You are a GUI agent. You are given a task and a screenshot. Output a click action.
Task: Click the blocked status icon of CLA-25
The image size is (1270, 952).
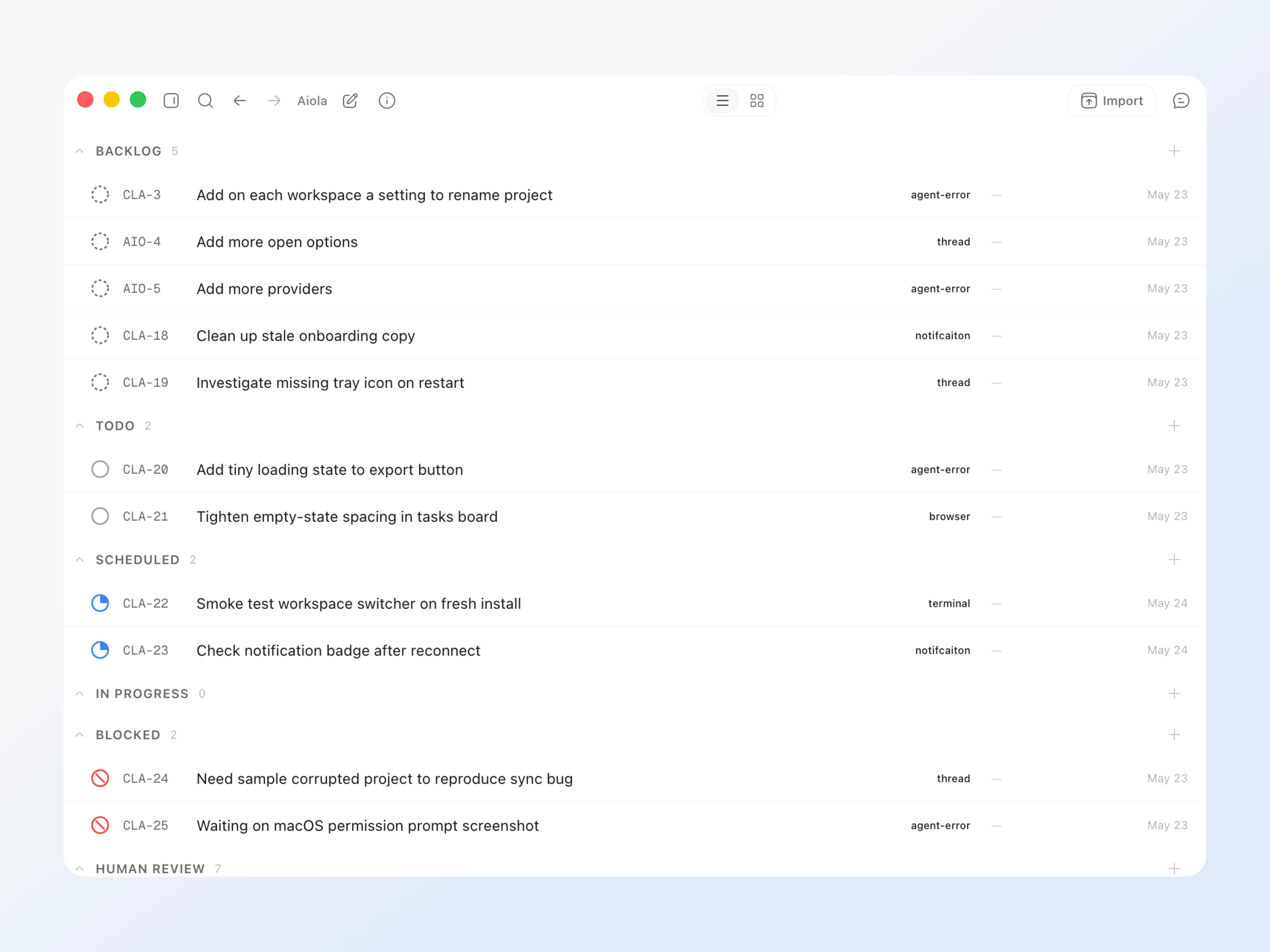[100, 826]
